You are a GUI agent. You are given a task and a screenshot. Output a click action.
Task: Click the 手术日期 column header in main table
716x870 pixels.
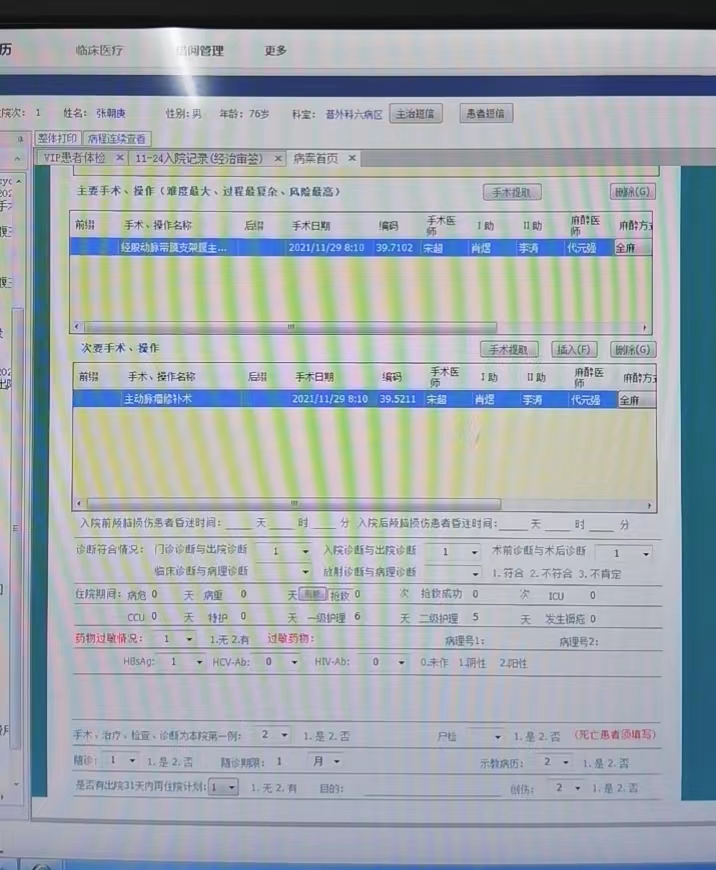311,226
